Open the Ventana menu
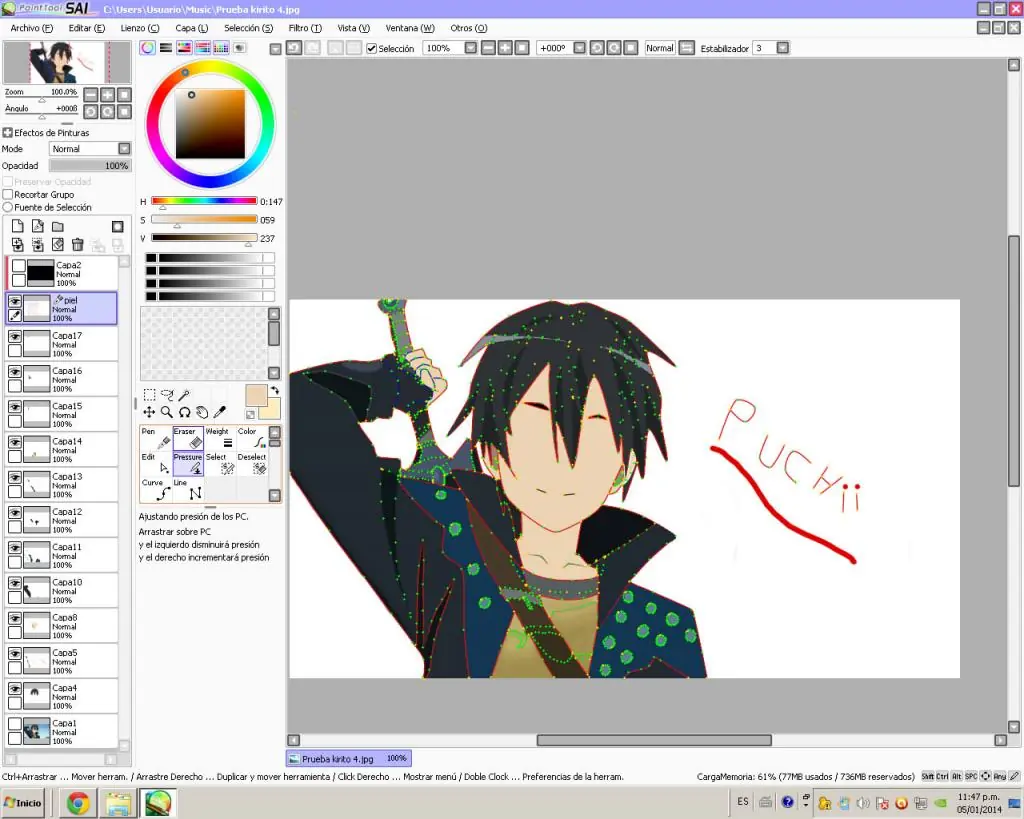The height and width of the screenshot is (819, 1024). pyautogui.click(x=409, y=28)
